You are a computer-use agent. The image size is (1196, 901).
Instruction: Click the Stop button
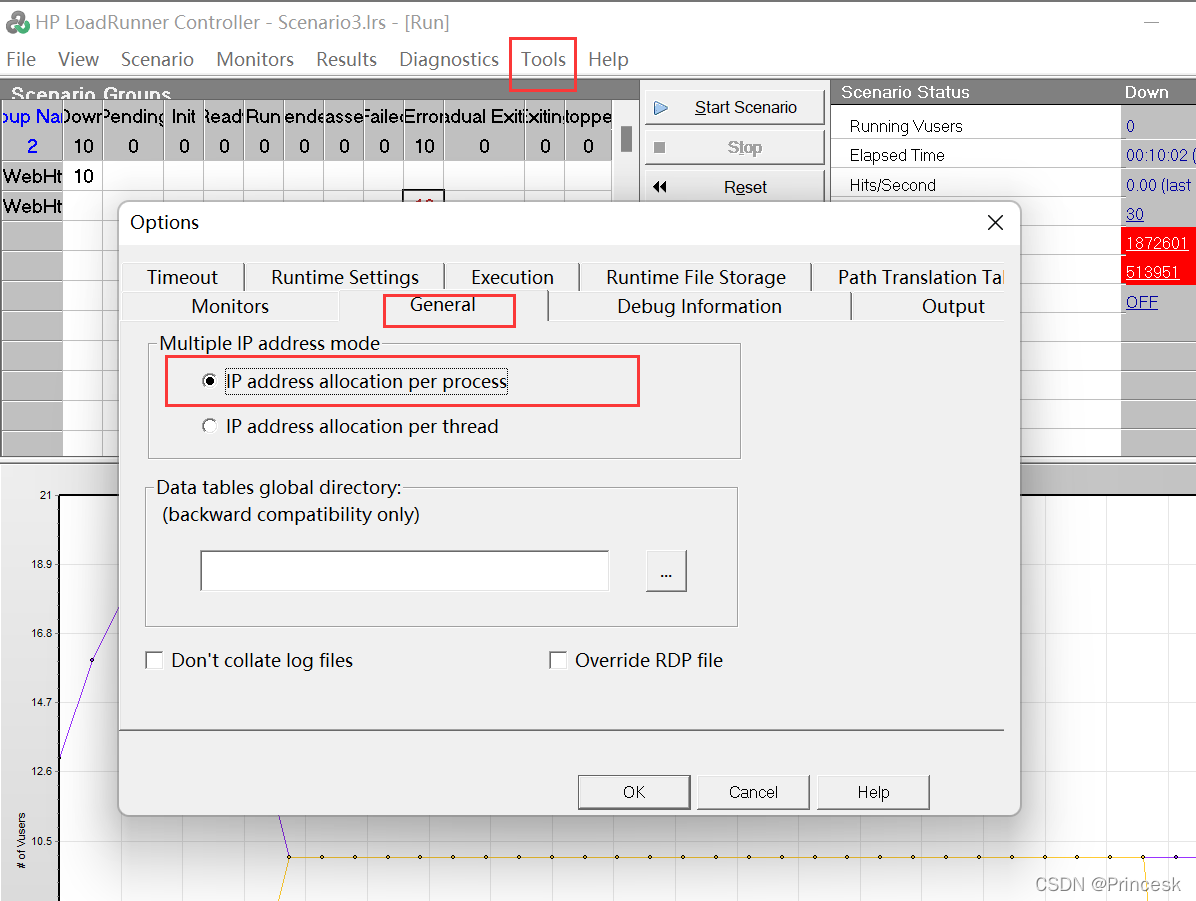(735, 147)
